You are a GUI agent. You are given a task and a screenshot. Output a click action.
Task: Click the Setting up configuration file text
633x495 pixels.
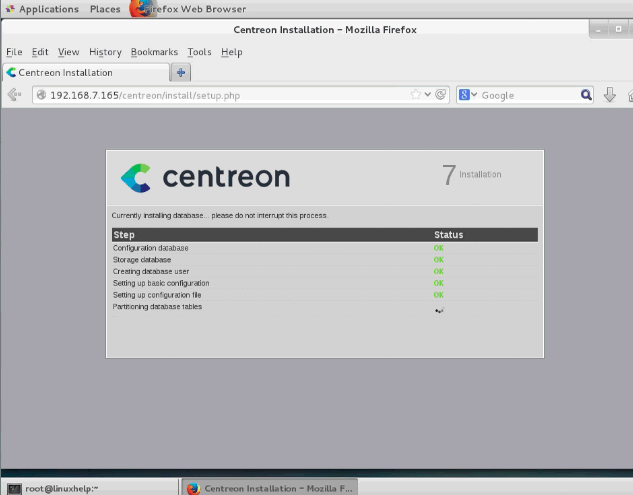point(157,295)
